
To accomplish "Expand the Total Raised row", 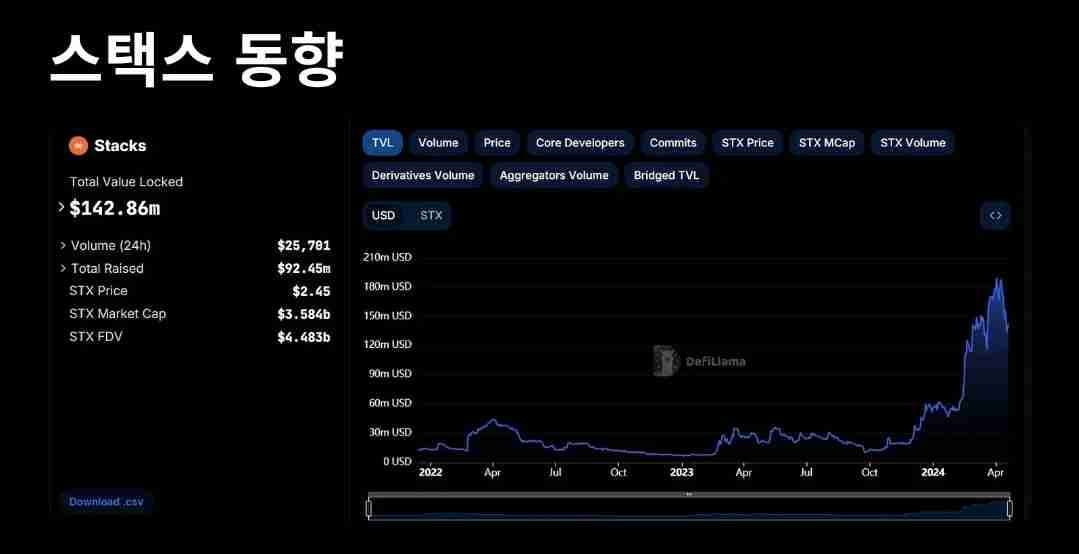I will pos(64,268).
